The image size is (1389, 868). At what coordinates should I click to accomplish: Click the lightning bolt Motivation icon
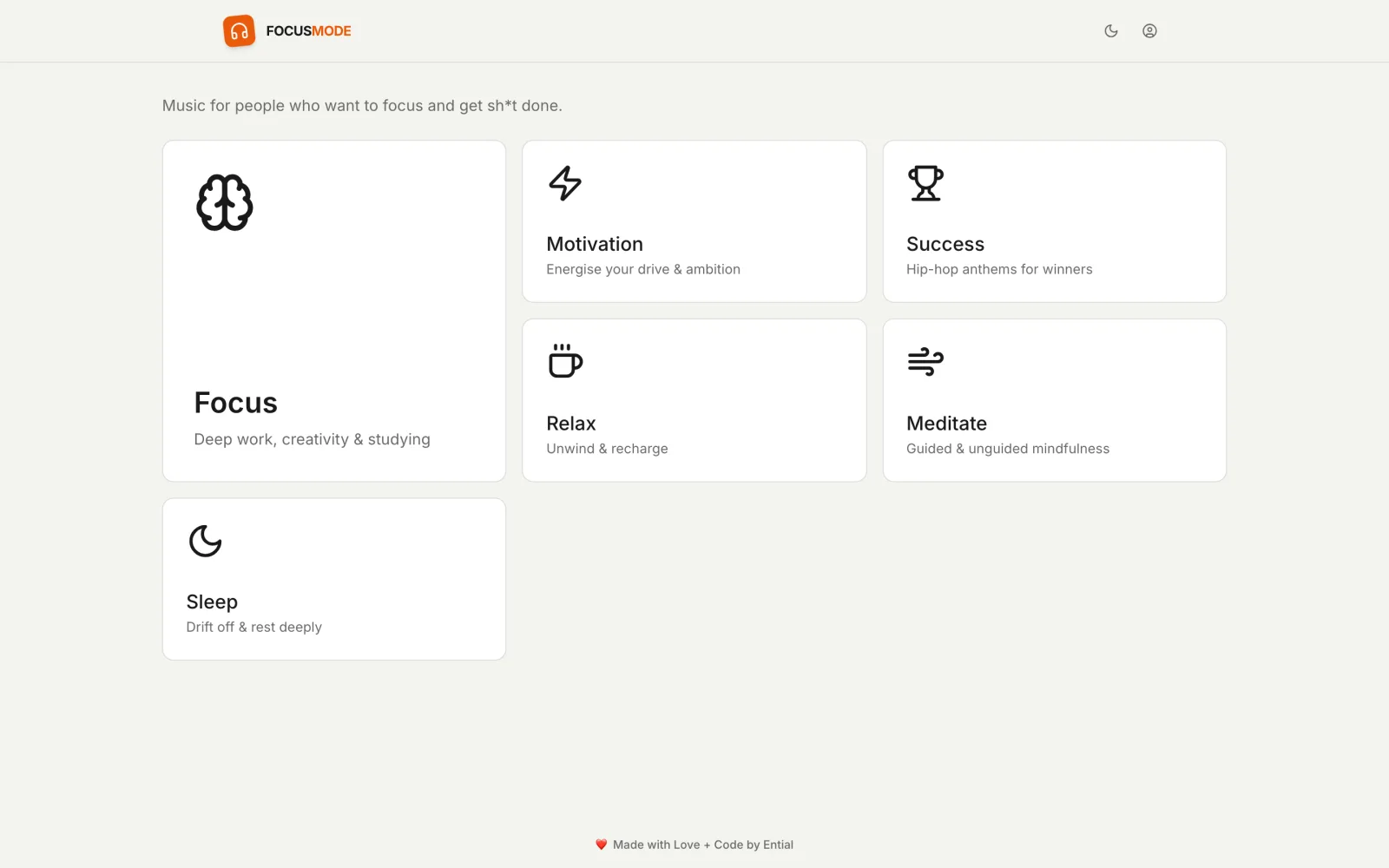[x=565, y=183]
